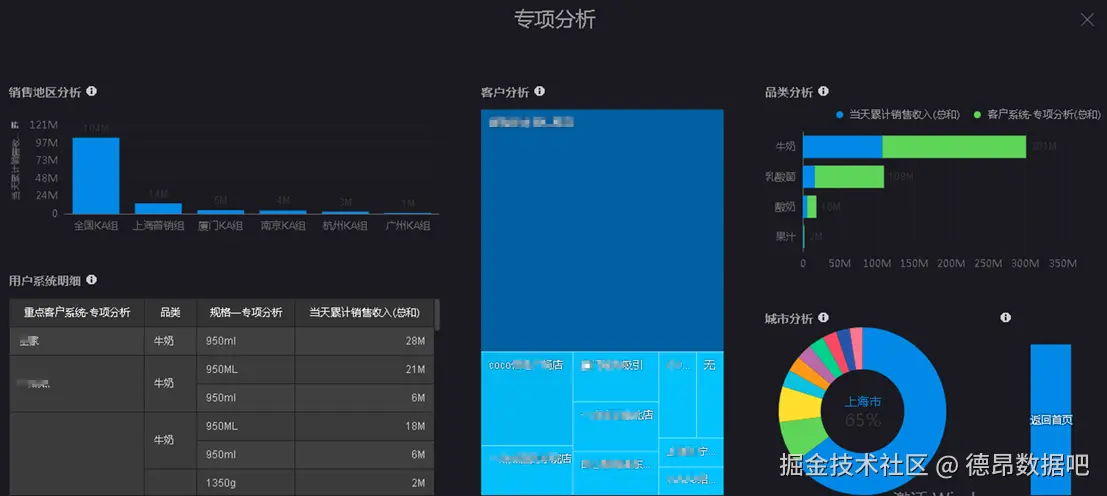Click the info icon beside 客户分析
The image size is (1107, 496).
tap(539, 92)
